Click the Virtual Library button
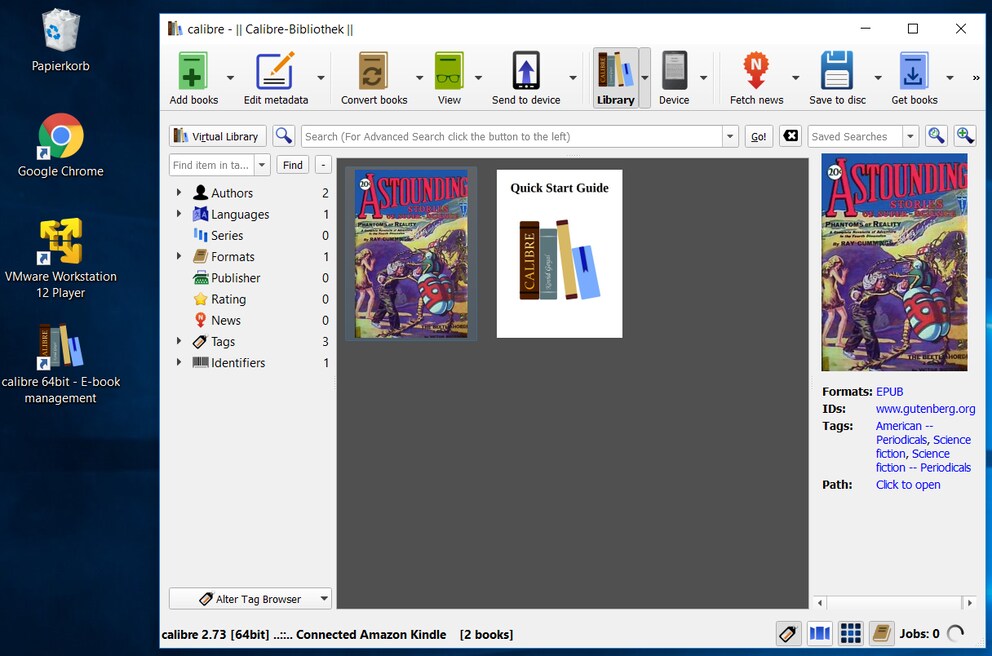Screen dimensions: 992x656 (x=217, y=136)
